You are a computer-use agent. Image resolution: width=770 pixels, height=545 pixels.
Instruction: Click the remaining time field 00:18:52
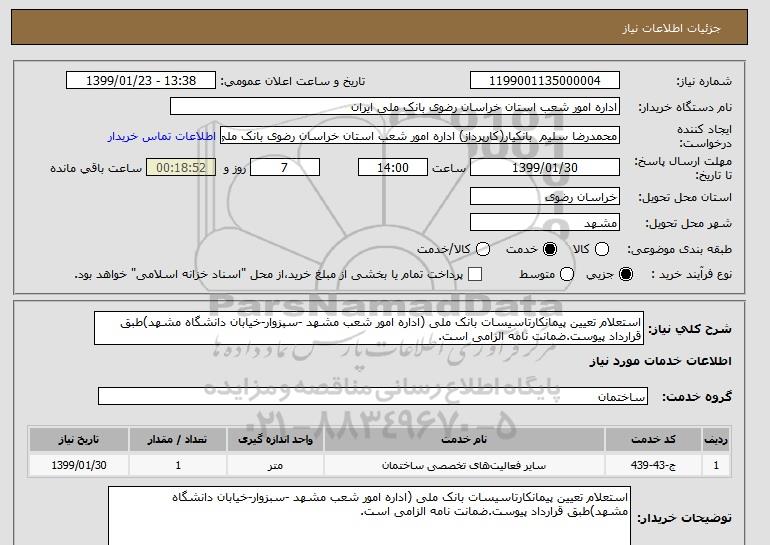pyautogui.click(x=181, y=167)
